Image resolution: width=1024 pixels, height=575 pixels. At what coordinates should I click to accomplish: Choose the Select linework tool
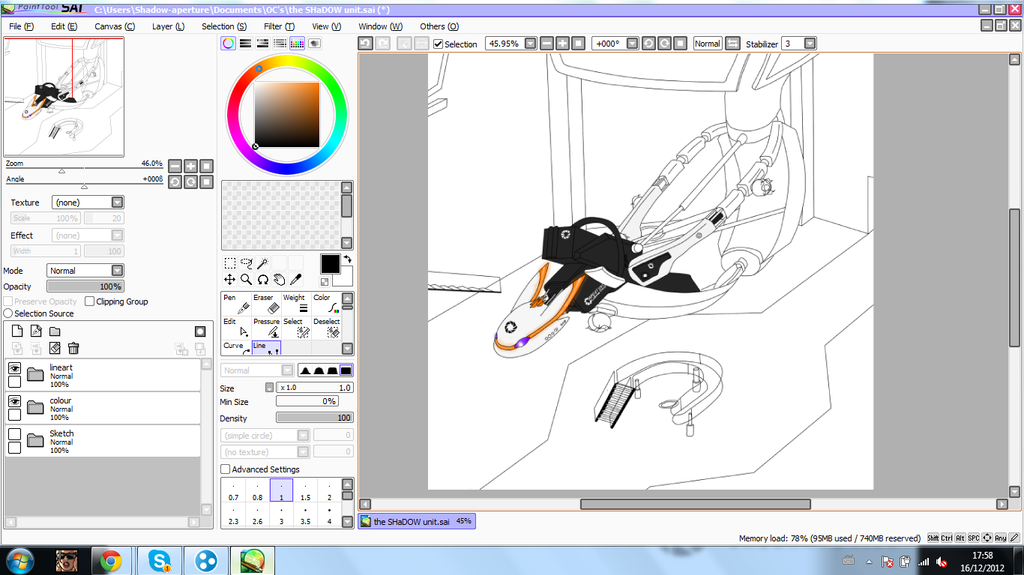point(296,328)
